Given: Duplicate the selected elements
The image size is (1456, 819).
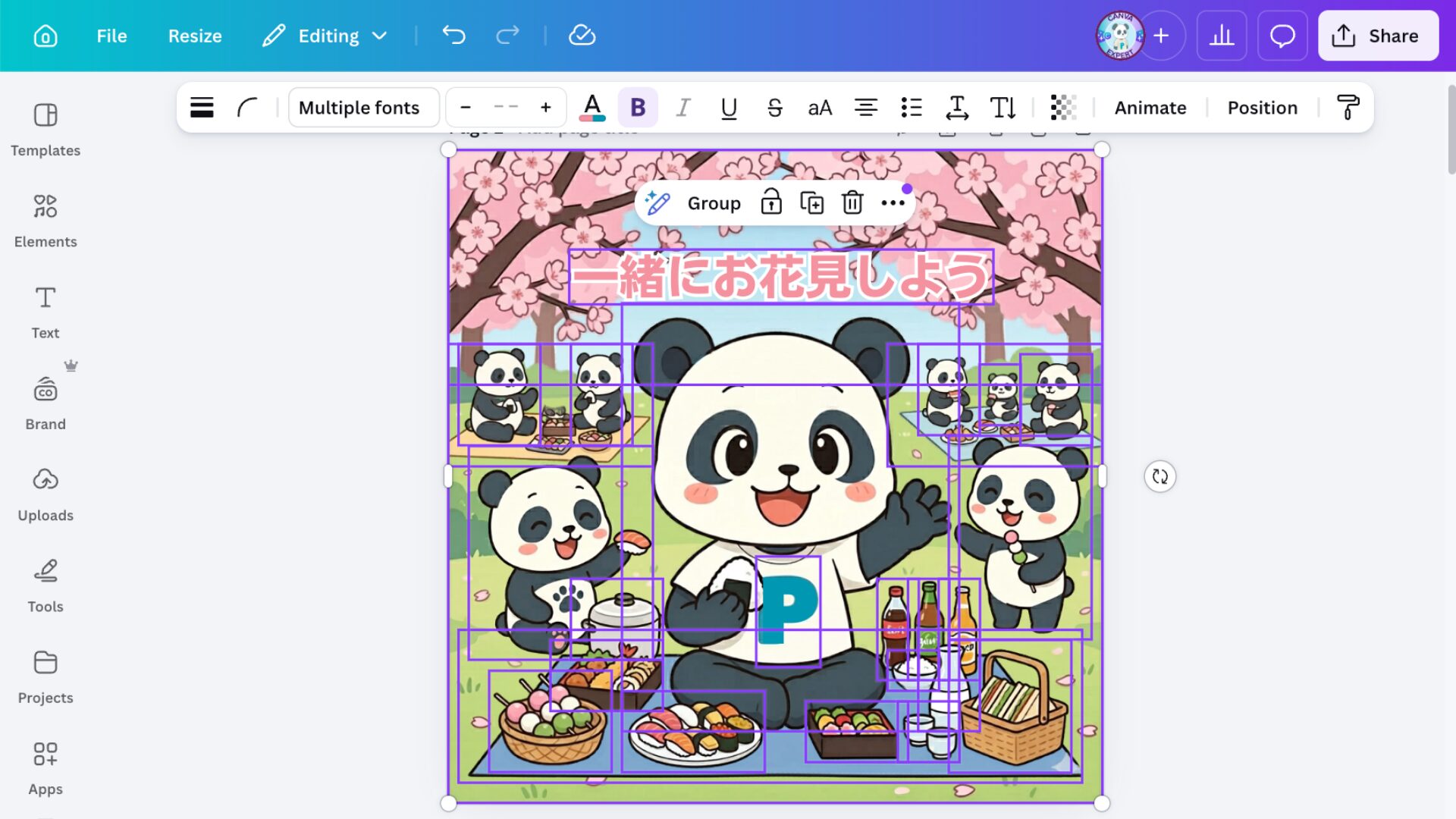Looking at the screenshot, I should (811, 203).
